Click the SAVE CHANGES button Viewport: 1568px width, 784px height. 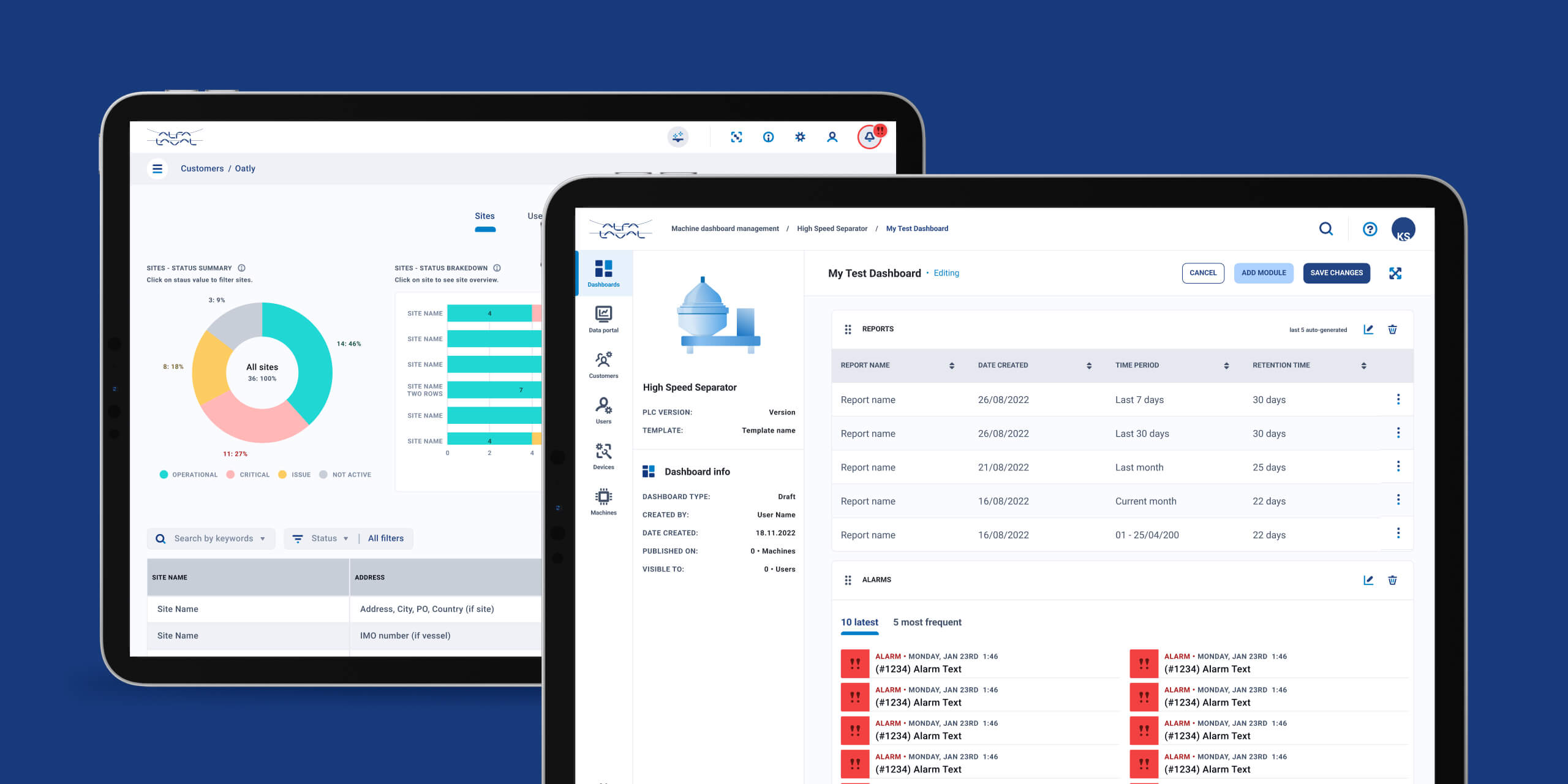tap(1336, 273)
